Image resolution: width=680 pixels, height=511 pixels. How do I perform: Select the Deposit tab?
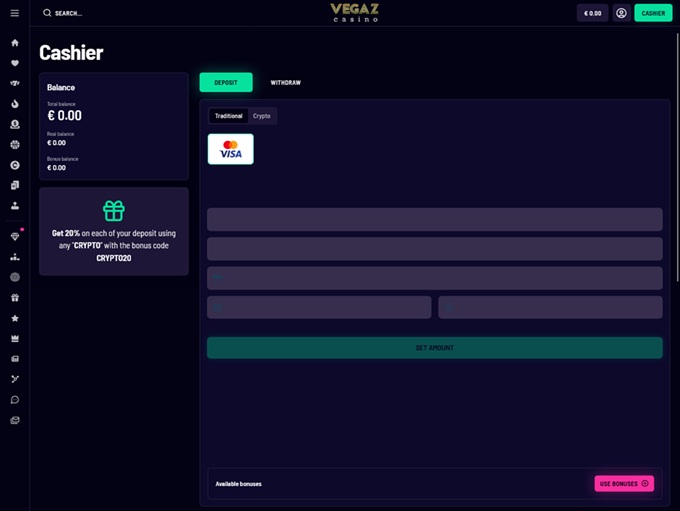[226, 82]
